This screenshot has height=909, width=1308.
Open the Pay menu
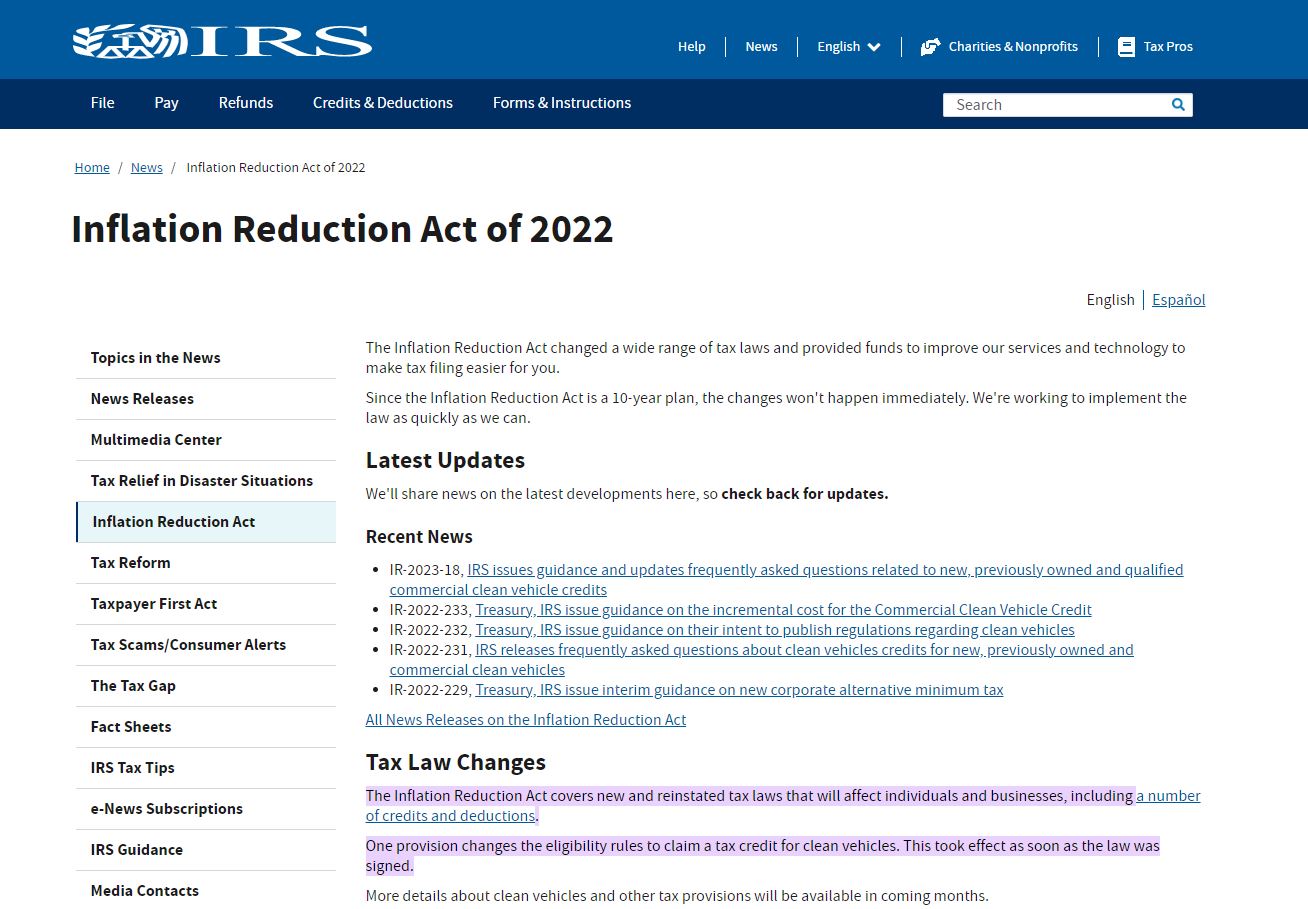pos(166,103)
